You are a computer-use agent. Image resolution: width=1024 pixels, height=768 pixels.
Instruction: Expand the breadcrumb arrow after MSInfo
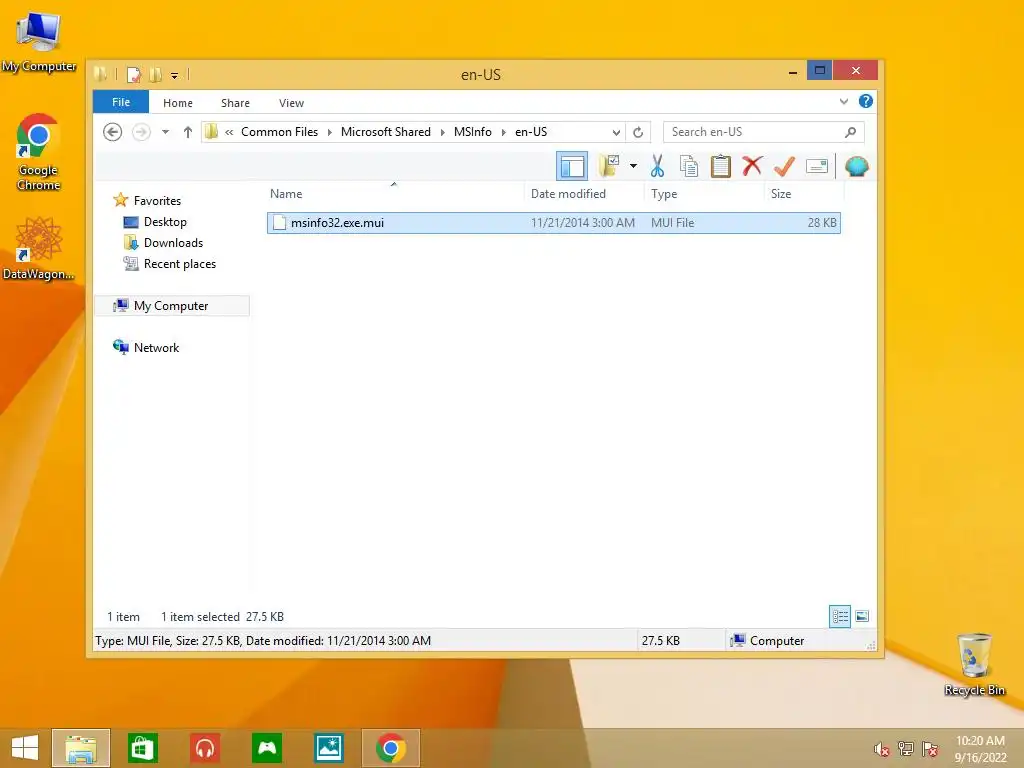click(x=504, y=132)
